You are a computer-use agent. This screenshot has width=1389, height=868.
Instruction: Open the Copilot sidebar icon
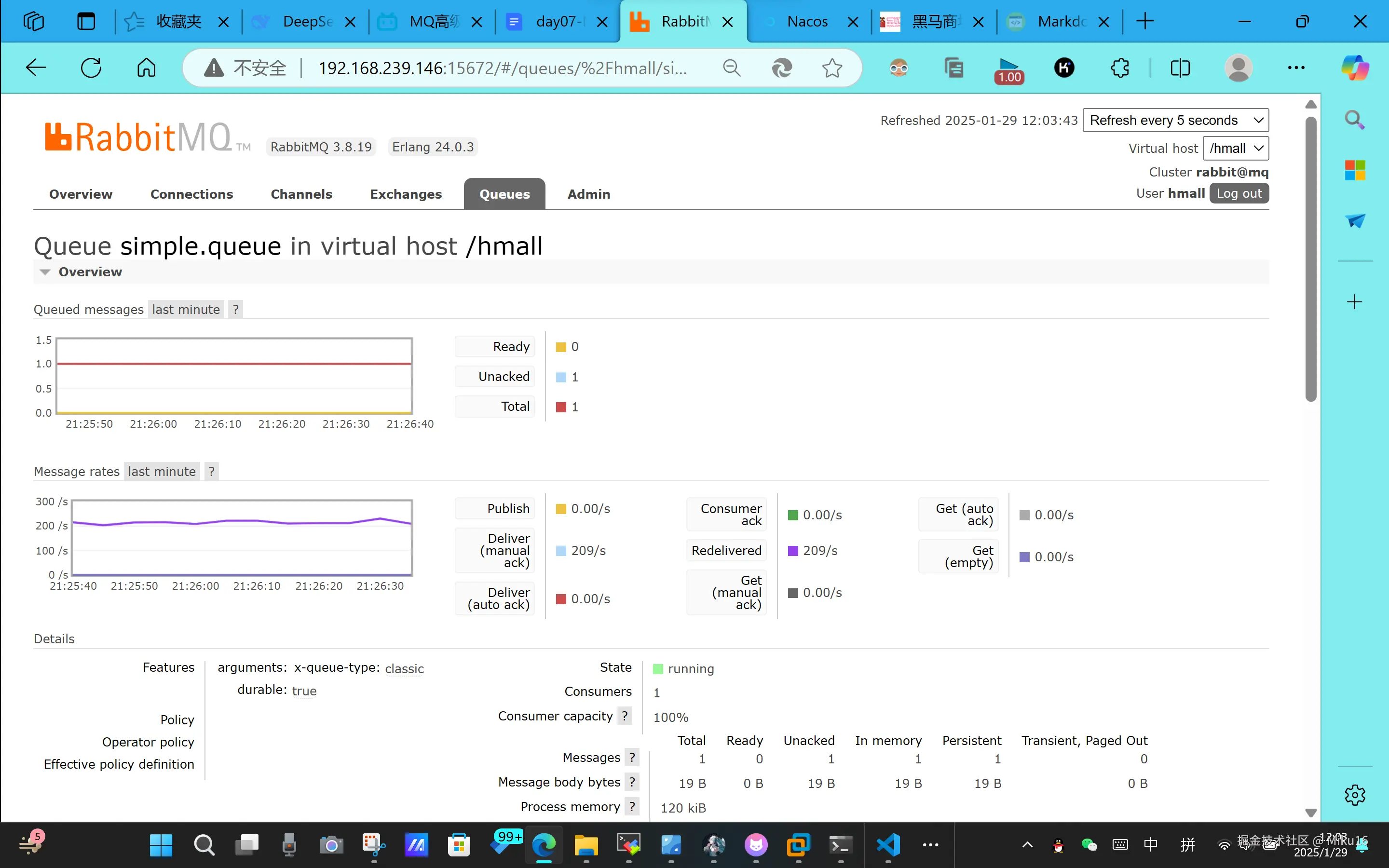[x=1355, y=68]
